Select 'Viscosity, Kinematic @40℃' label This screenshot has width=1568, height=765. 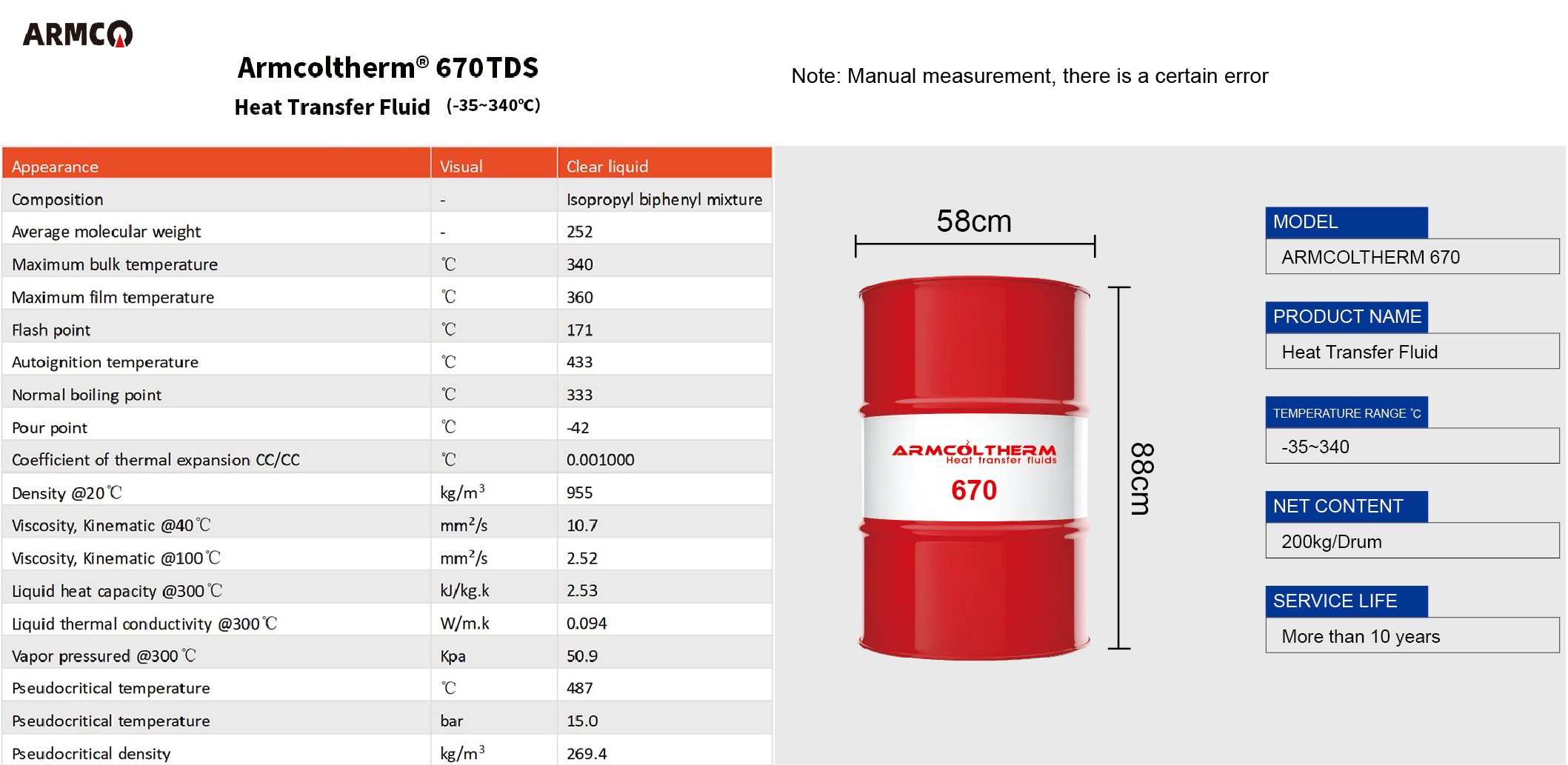coord(111,525)
